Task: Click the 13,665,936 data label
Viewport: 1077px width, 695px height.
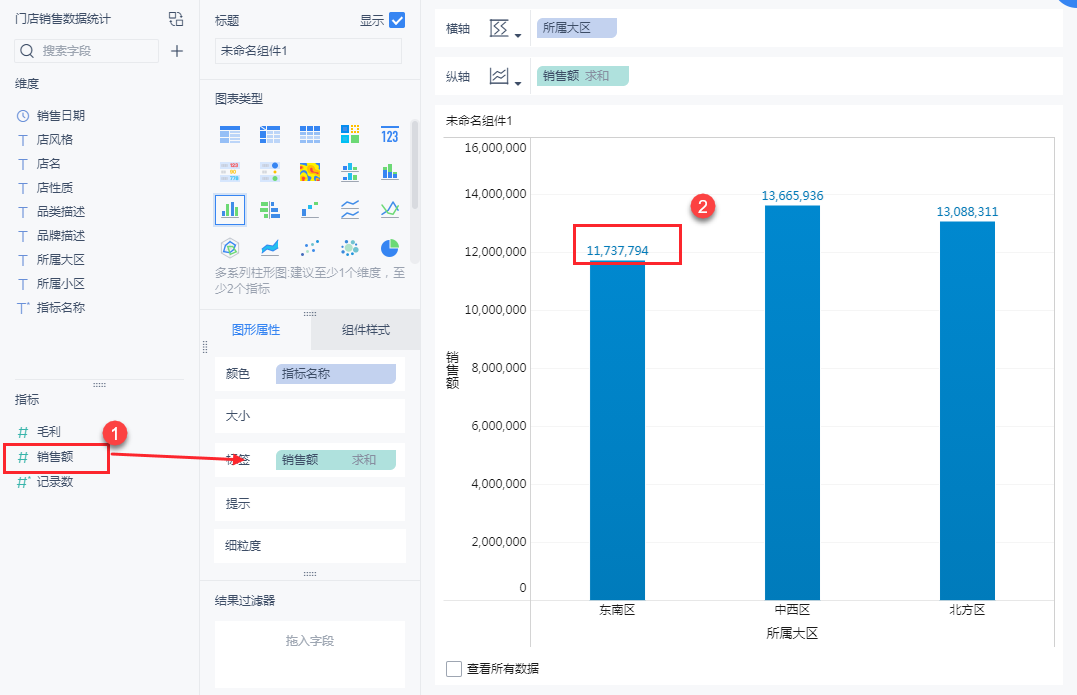Action: click(792, 196)
